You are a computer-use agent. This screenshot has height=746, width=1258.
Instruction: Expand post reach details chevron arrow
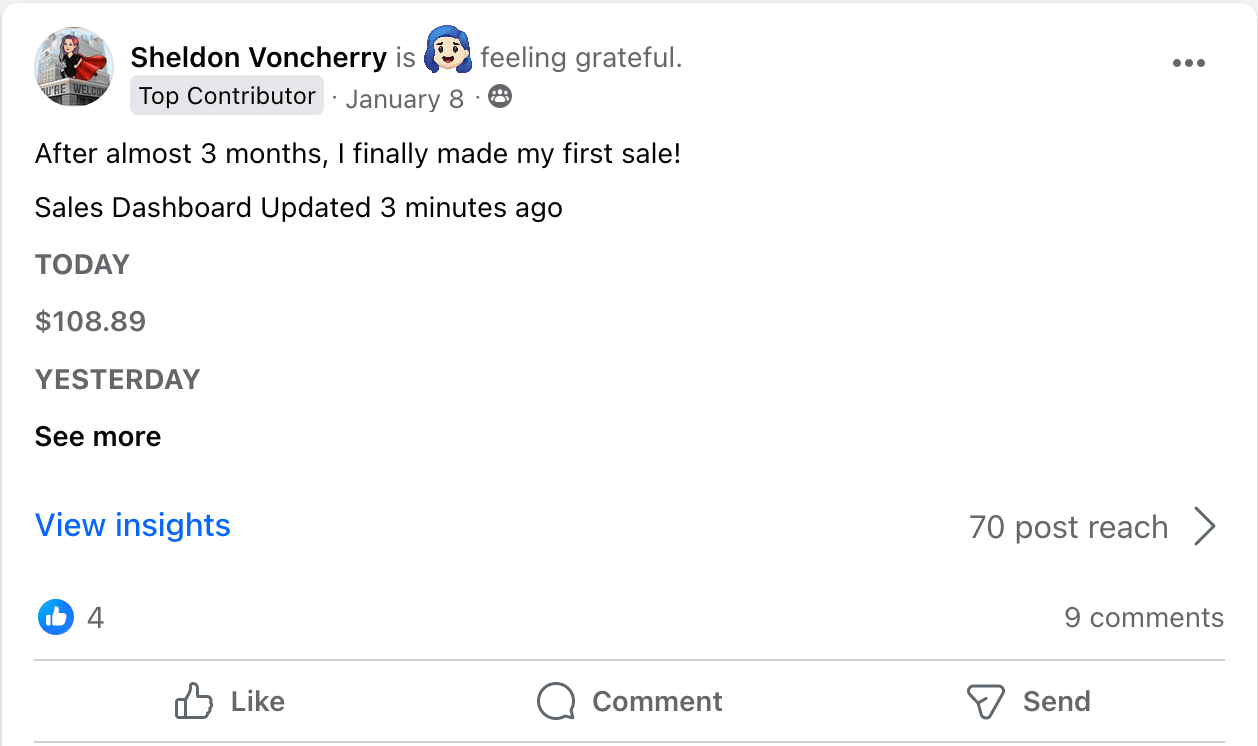point(1206,526)
